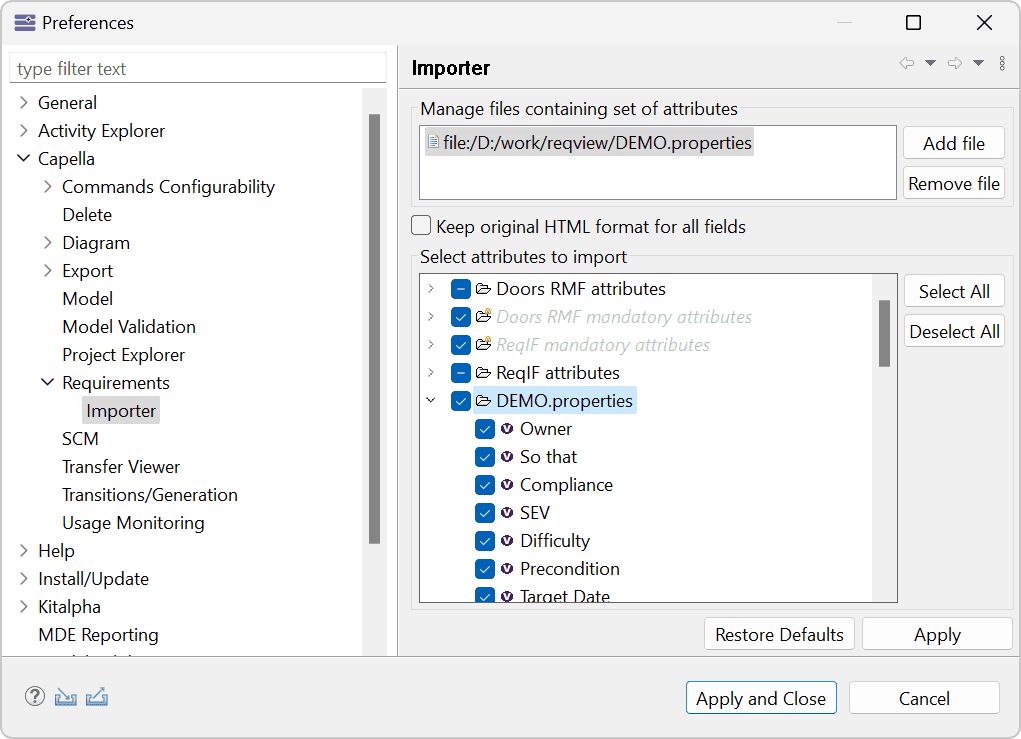Click the Apply and Close button
Screen dimensions: 1021x739
[761, 698]
